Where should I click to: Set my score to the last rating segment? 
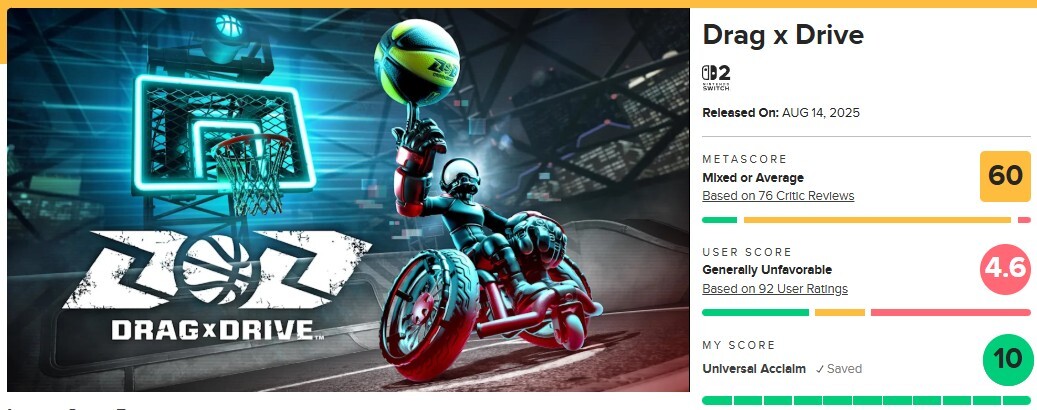[x=1017, y=401]
